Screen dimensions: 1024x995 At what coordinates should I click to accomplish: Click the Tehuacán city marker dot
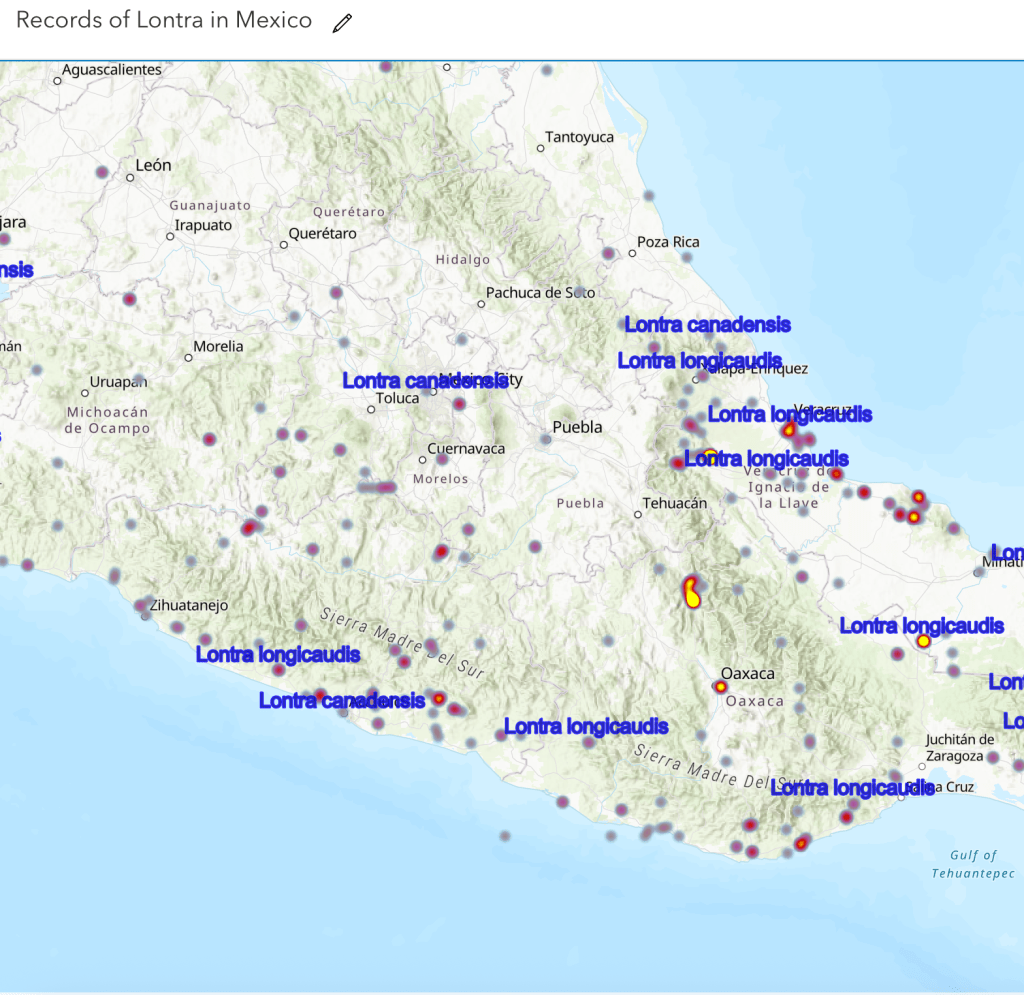pyautogui.click(x=638, y=515)
